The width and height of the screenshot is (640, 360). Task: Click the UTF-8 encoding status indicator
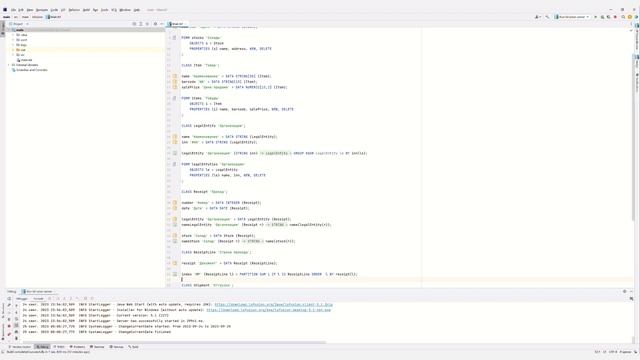(x=613, y=352)
